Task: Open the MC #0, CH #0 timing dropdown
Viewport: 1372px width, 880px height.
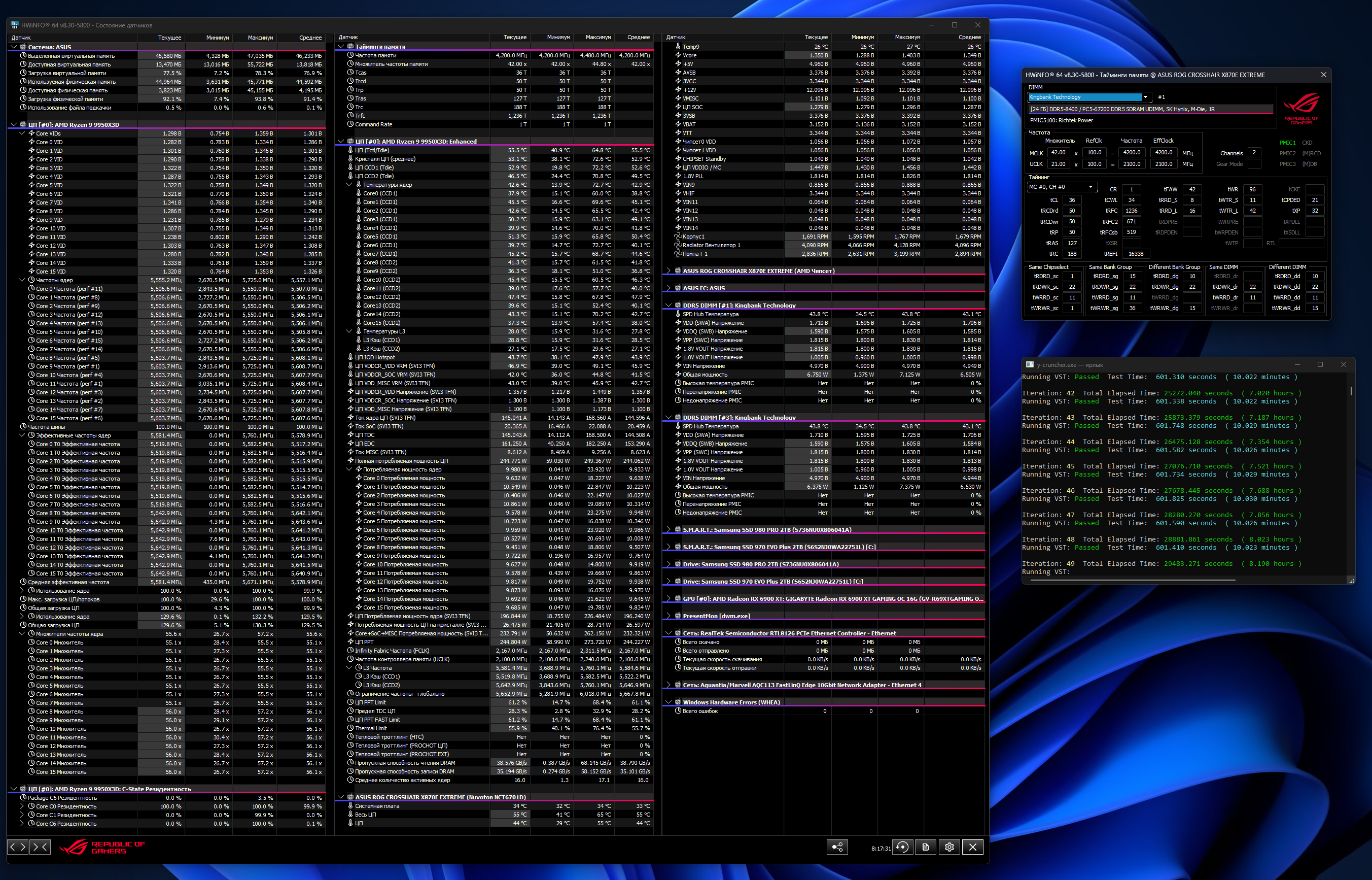Action: click(1090, 187)
